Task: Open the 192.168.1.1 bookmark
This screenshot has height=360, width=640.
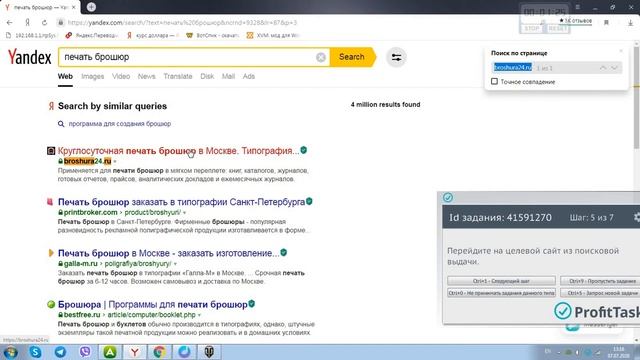Action: pyautogui.click(x=31, y=36)
